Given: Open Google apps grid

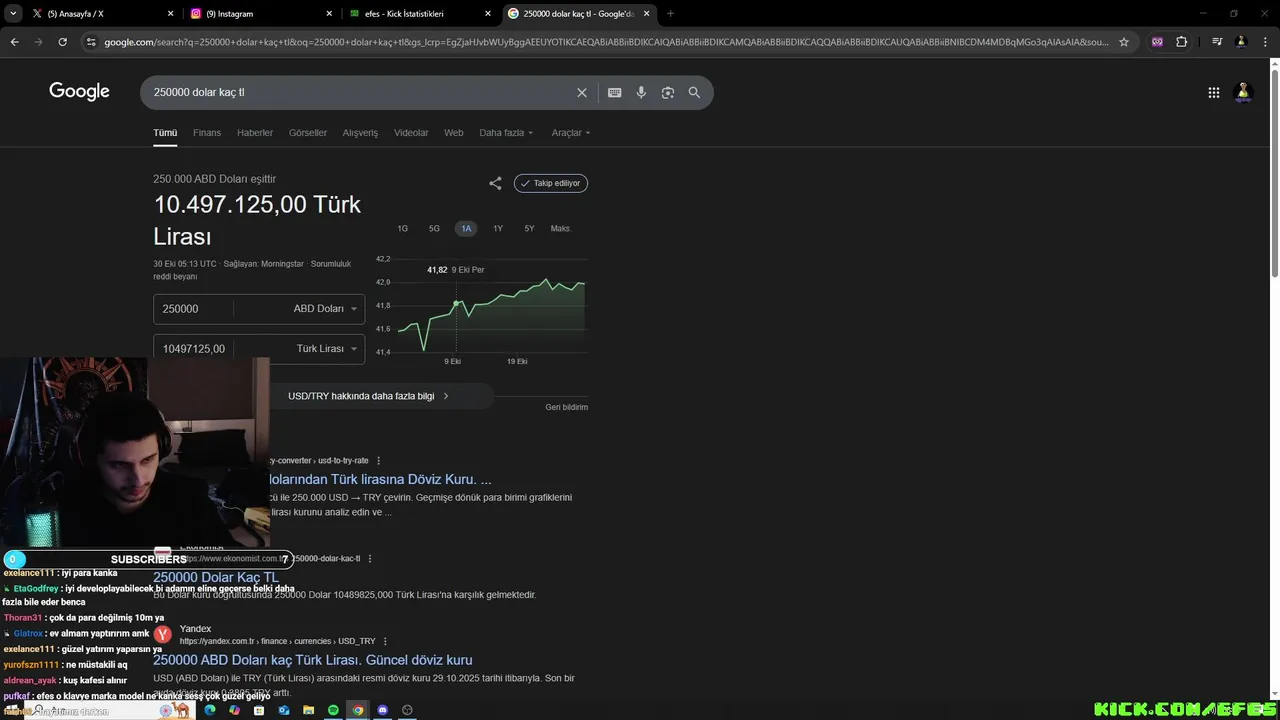Looking at the screenshot, I should [x=1214, y=92].
